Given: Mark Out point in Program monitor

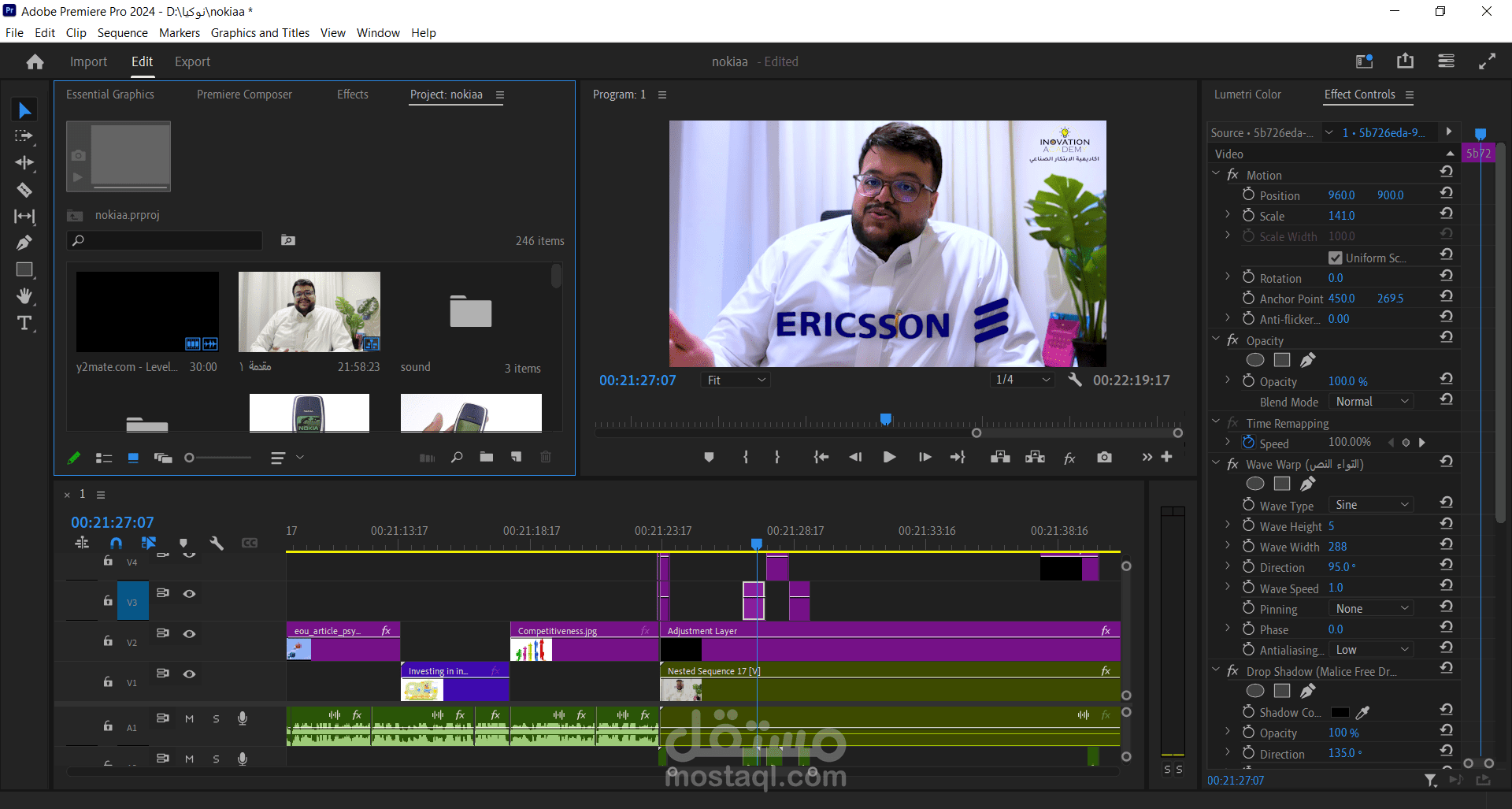Looking at the screenshot, I should click(777, 457).
